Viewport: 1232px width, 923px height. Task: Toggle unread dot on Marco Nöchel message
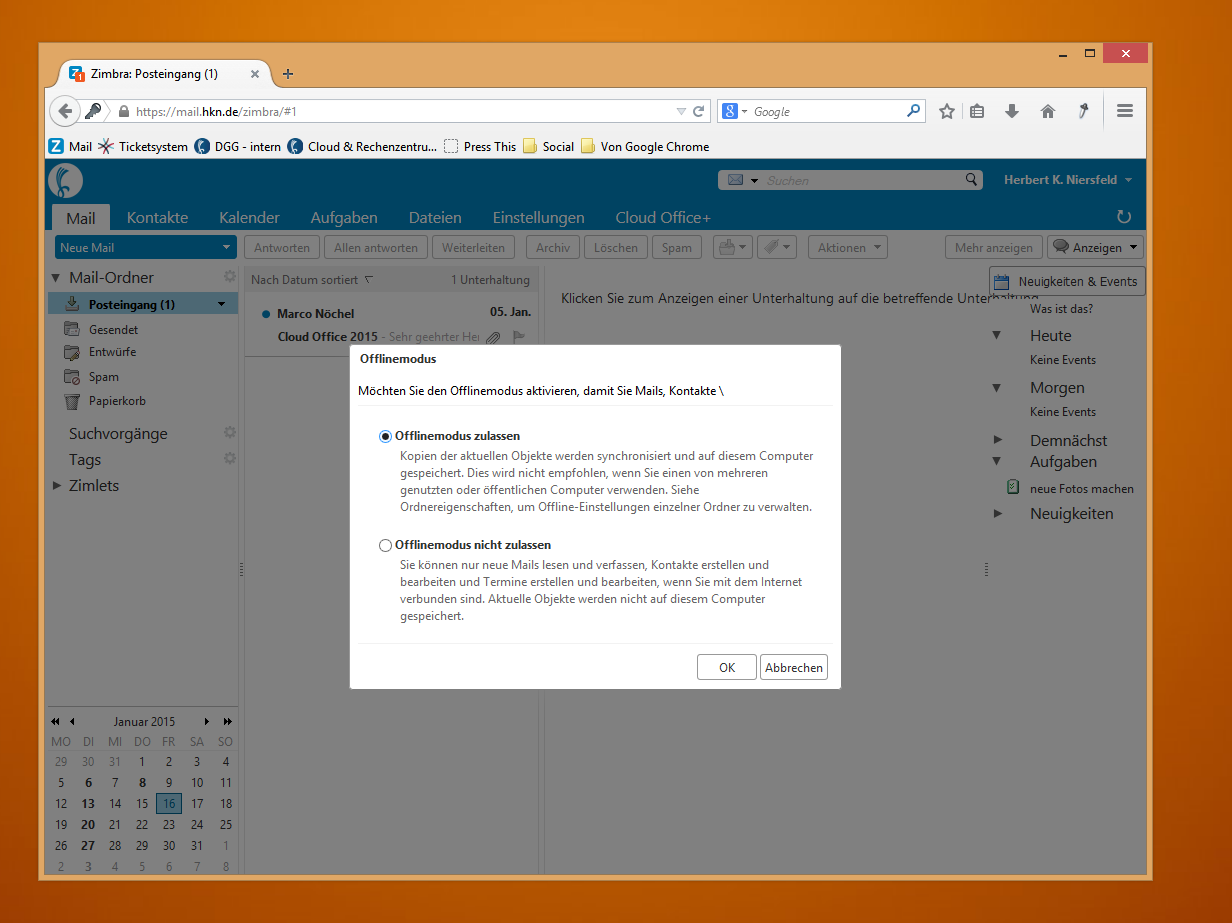(x=266, y=314)
